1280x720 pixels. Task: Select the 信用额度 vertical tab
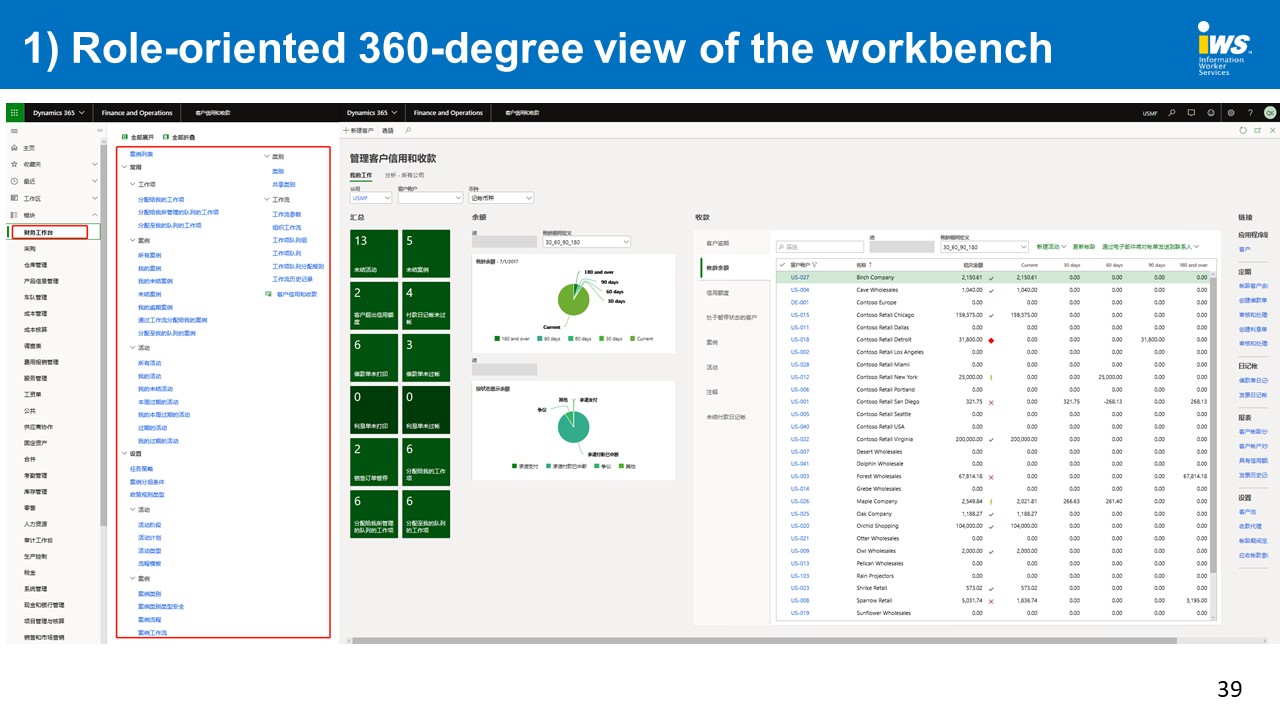[x=718, y=293]
